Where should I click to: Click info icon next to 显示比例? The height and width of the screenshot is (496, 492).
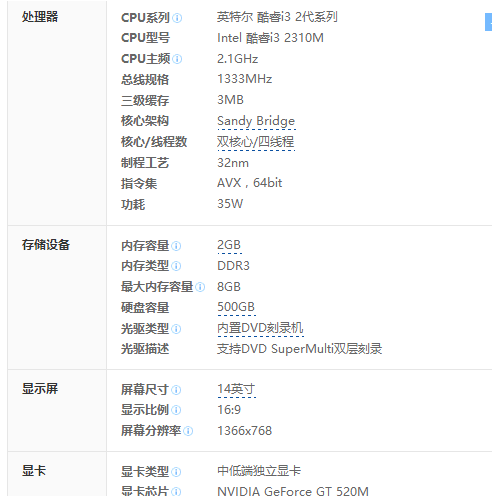[176, 410]
